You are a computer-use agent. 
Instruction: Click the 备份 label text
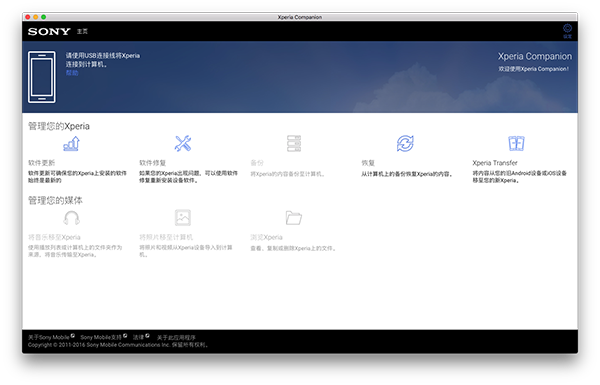pyautogui.click(x=257, y=163)
